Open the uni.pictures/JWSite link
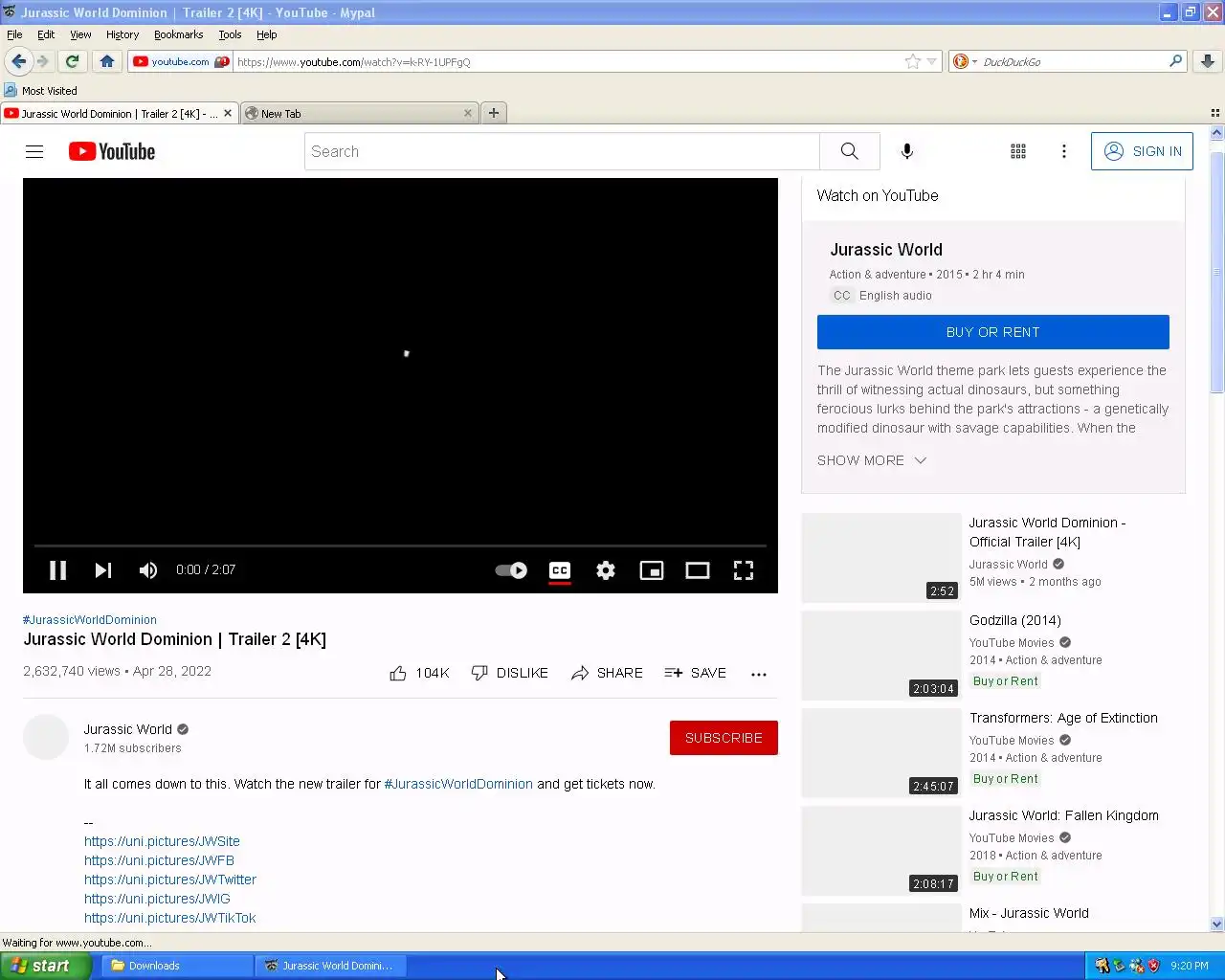This screenshot has width=1225, height=980. click(x=162, y=841)
